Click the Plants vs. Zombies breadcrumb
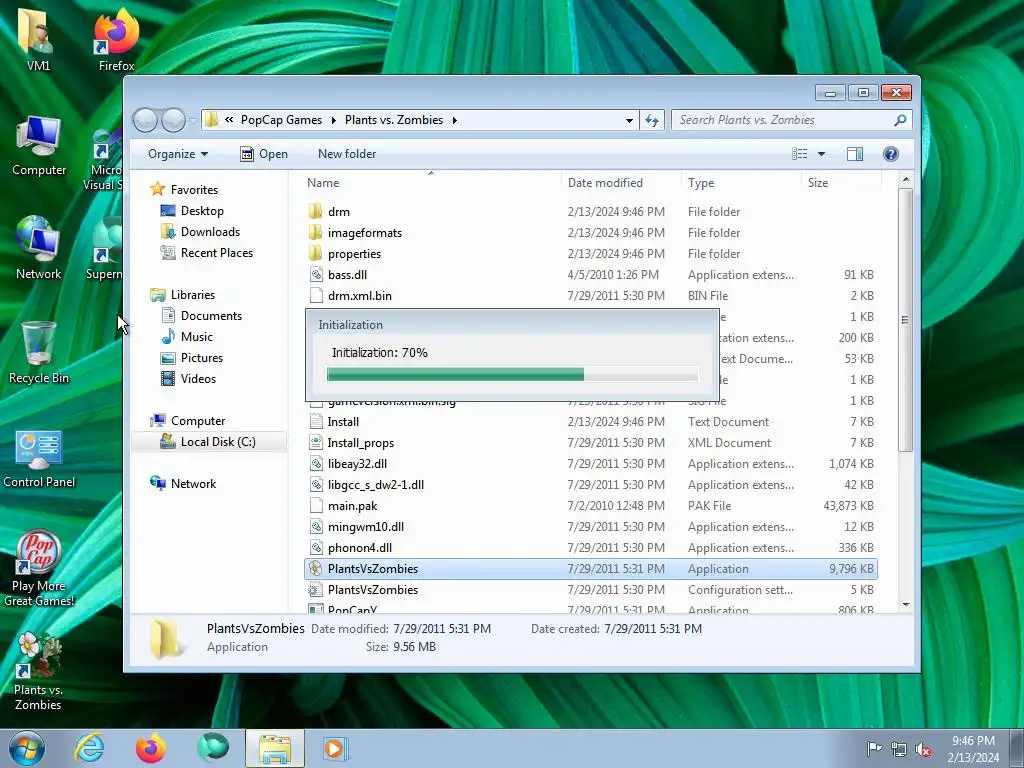 394,120
